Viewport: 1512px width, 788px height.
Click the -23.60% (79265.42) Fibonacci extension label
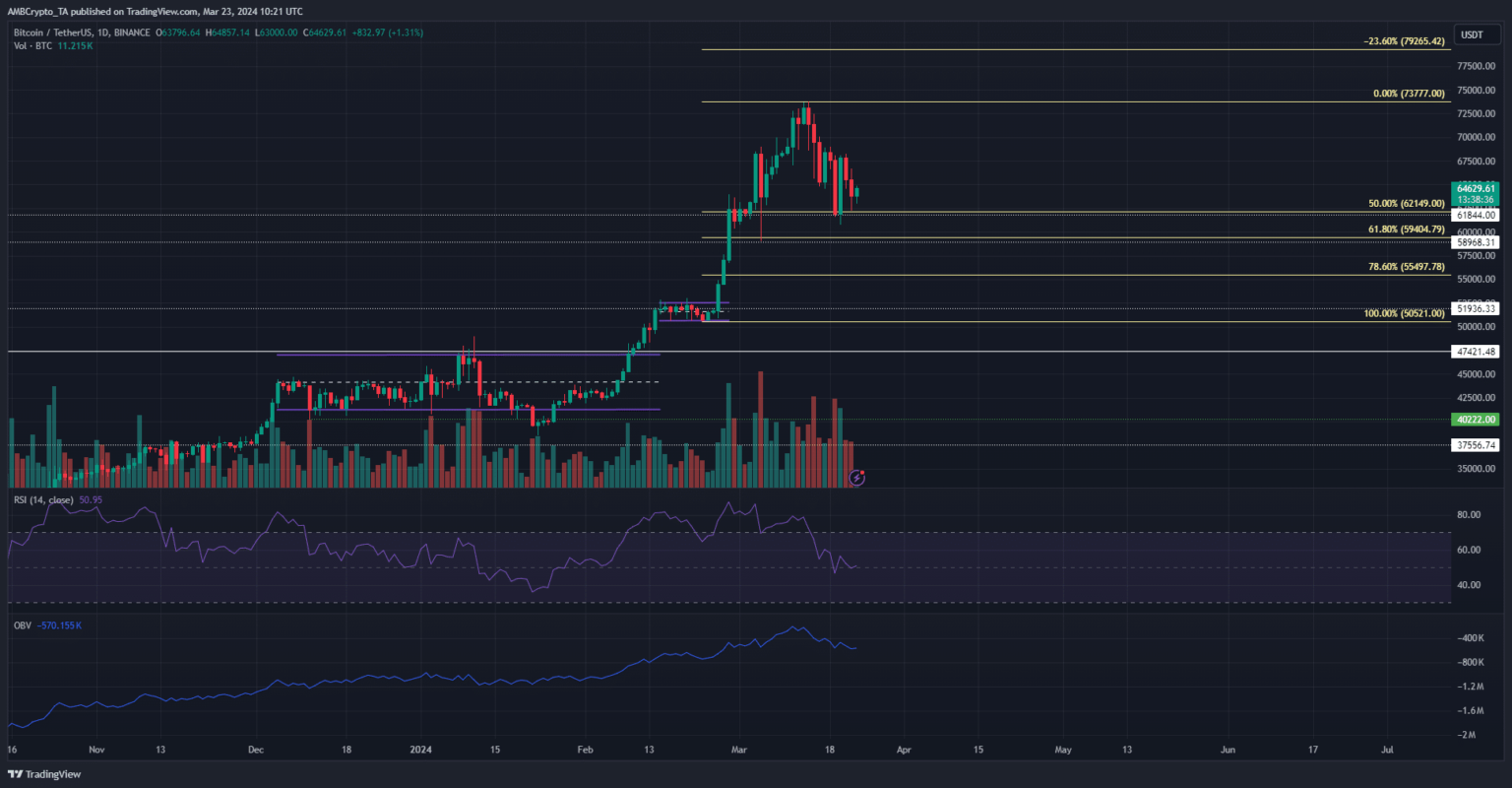(x=1403, y=41)
